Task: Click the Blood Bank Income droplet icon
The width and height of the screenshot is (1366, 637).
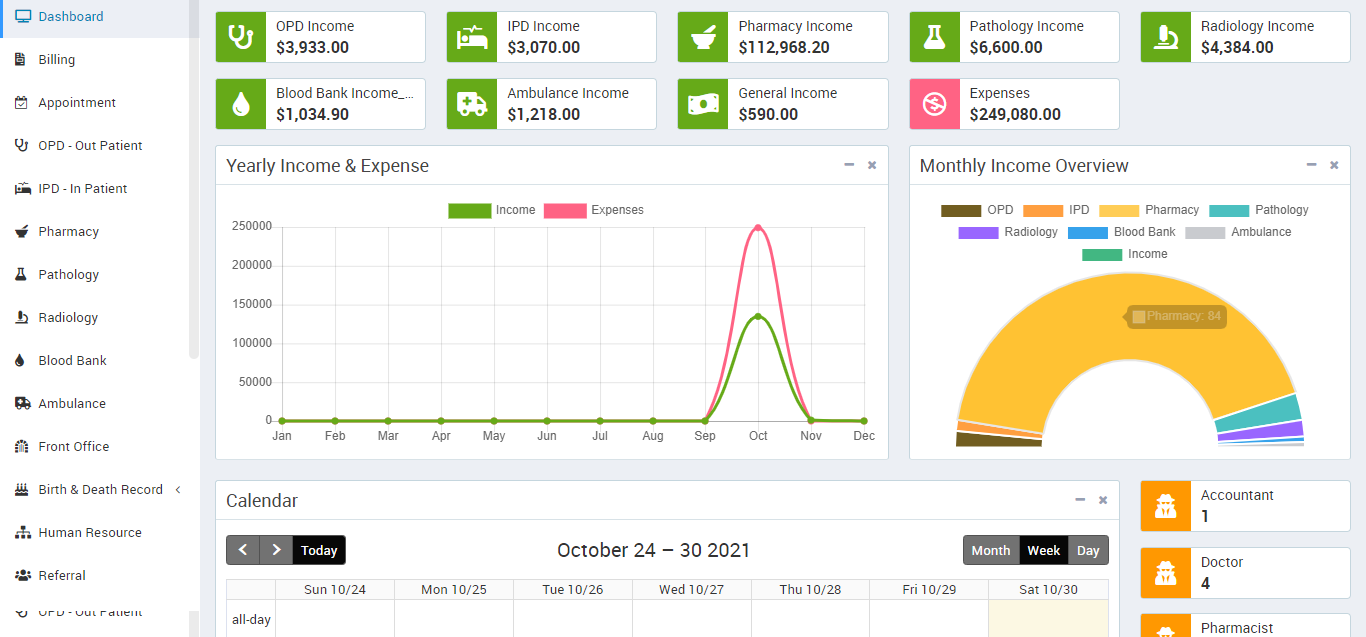Action: pos(241,104)
